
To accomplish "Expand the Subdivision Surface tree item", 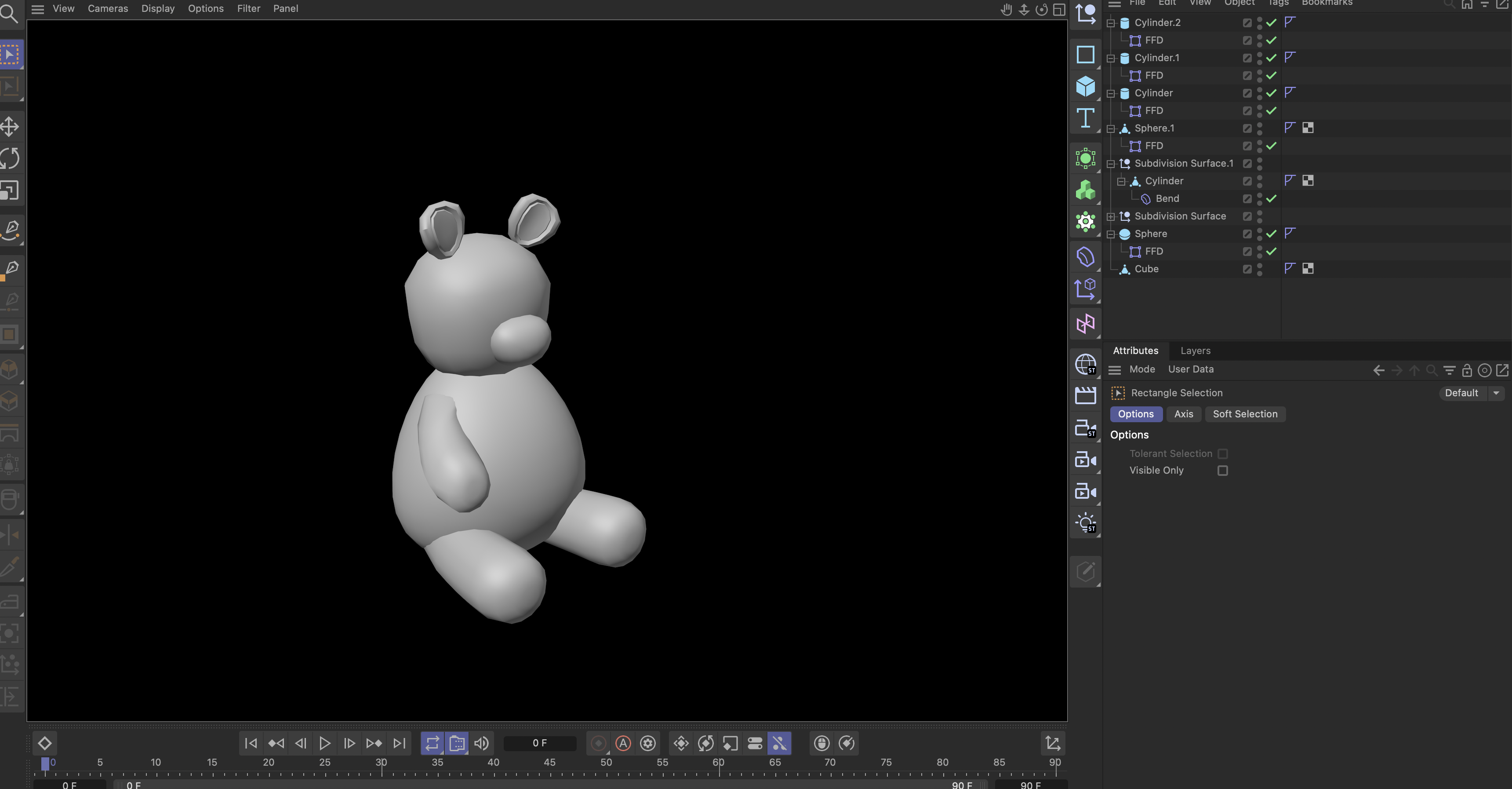I will [1110, 216].
